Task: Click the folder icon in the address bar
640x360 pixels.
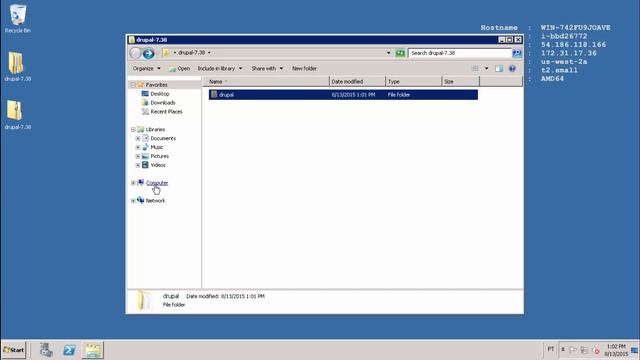Action: click(x=167, y=53)
